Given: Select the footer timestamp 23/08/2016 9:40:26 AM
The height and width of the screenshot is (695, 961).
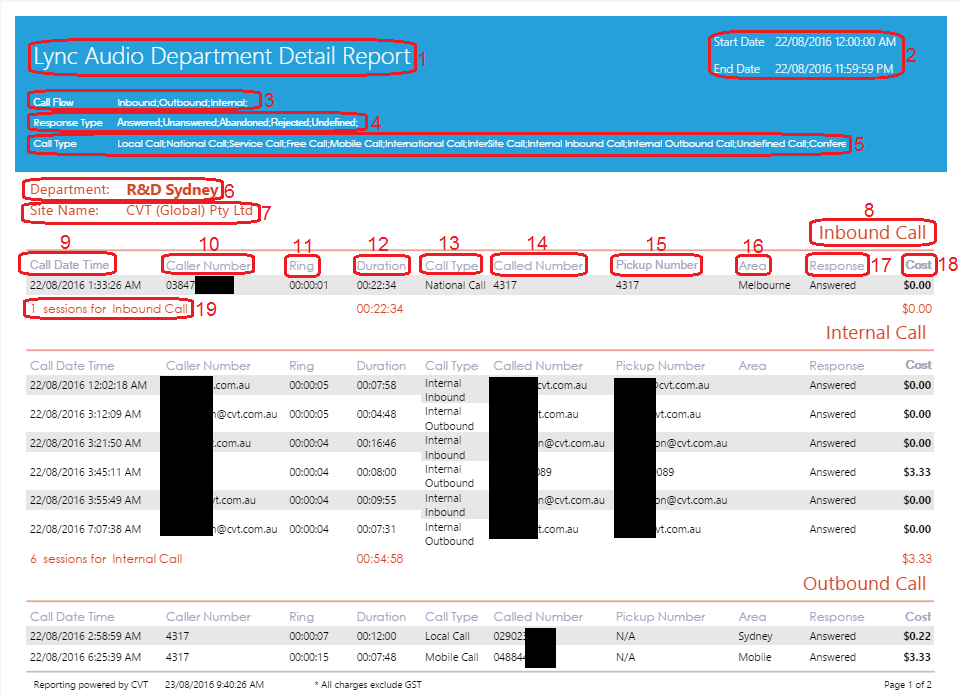Looking at the screenshot, I should click(x=215, y=685).
